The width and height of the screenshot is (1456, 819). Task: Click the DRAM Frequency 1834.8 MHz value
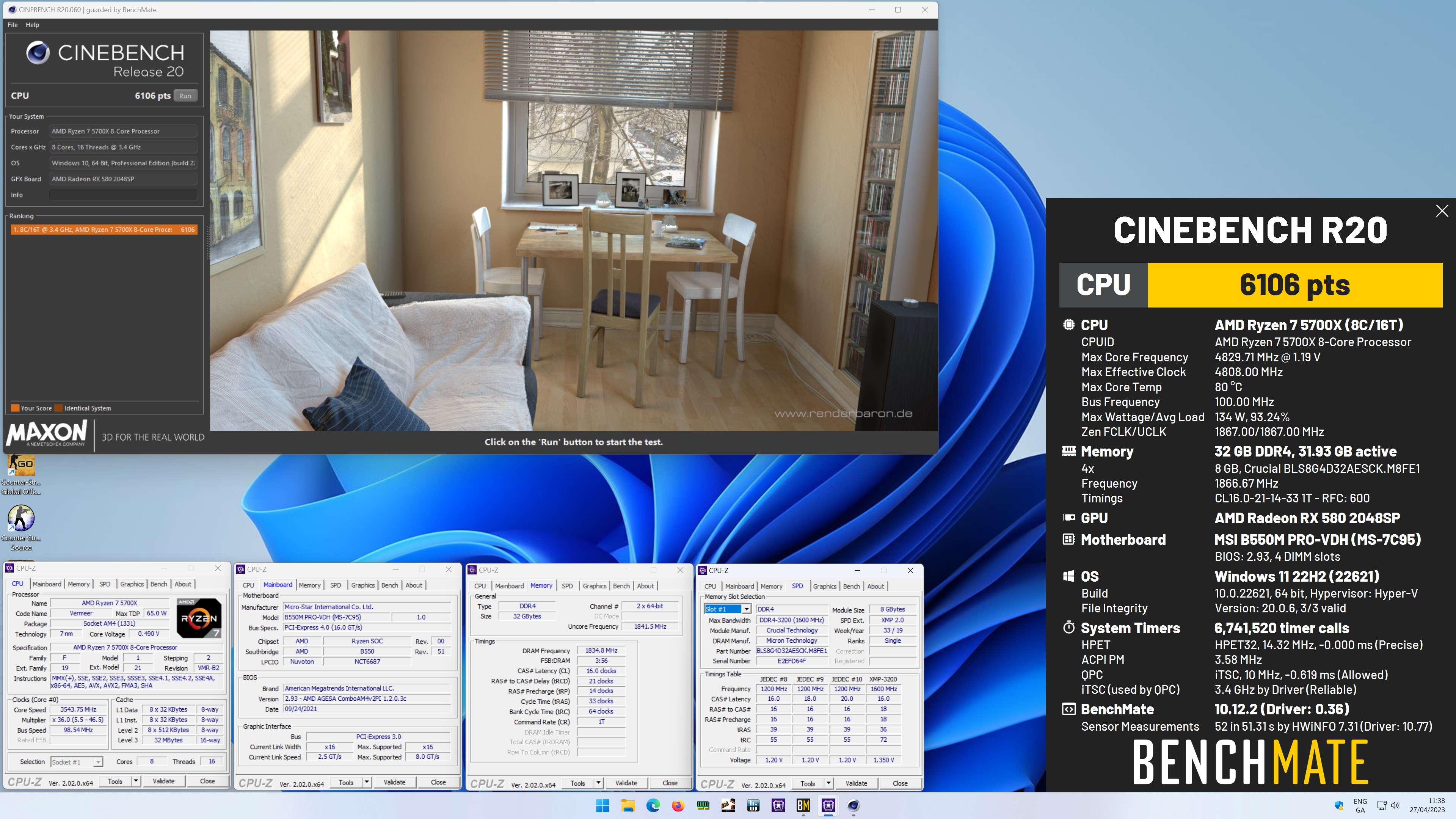[x=601, y=651]
